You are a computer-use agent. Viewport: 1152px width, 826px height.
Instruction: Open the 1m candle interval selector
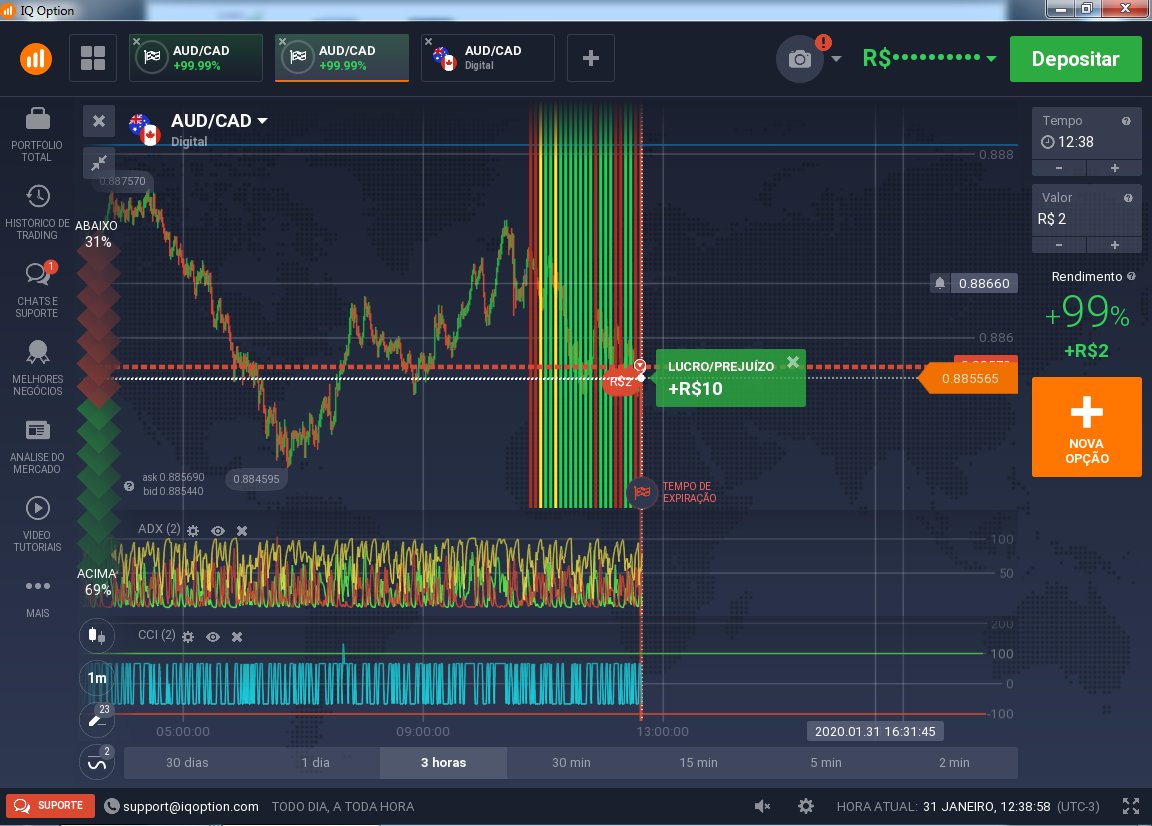(96, 678)
